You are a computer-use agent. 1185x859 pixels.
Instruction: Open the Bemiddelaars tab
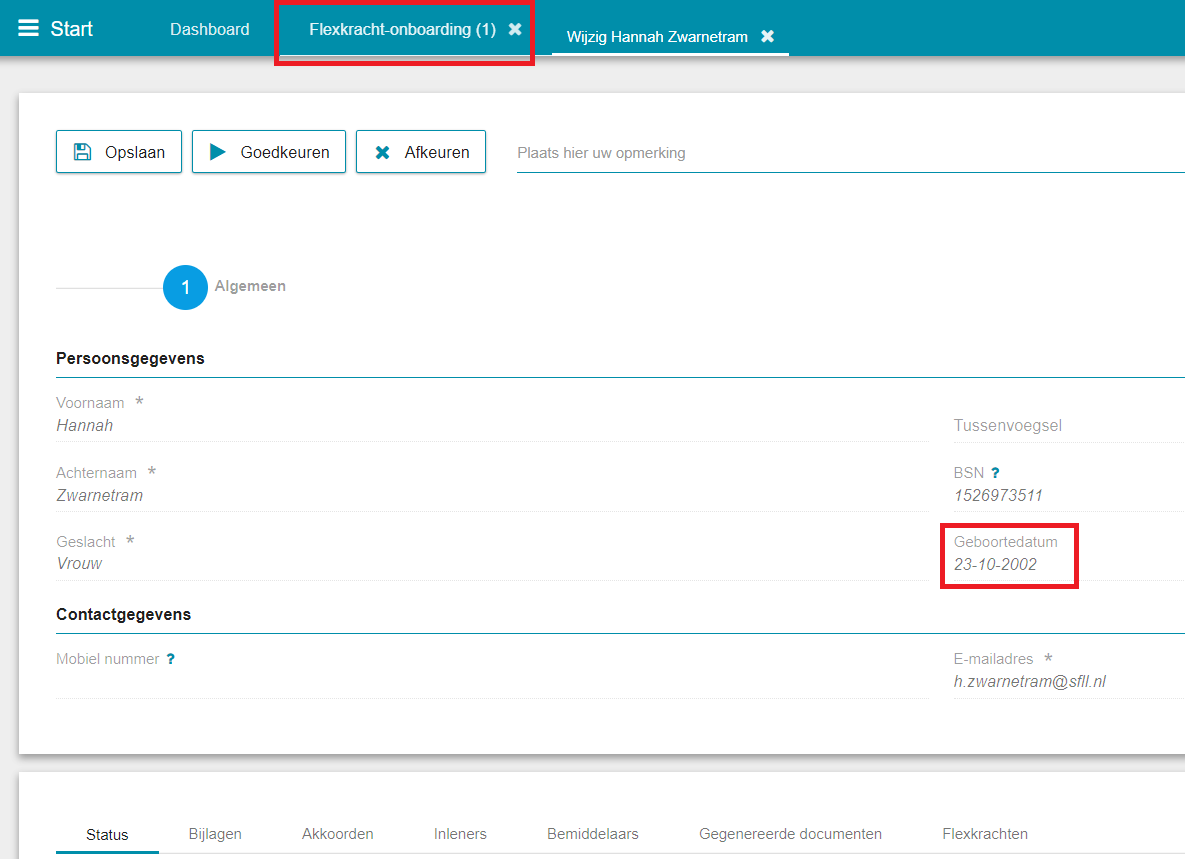pyautogui.click(x=592, y=834)
